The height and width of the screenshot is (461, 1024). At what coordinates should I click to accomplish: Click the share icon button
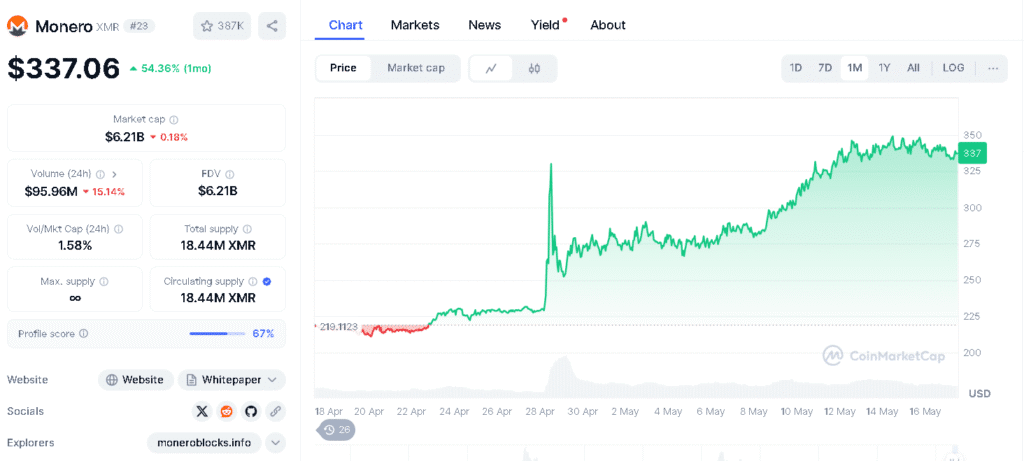pos(272,26)
